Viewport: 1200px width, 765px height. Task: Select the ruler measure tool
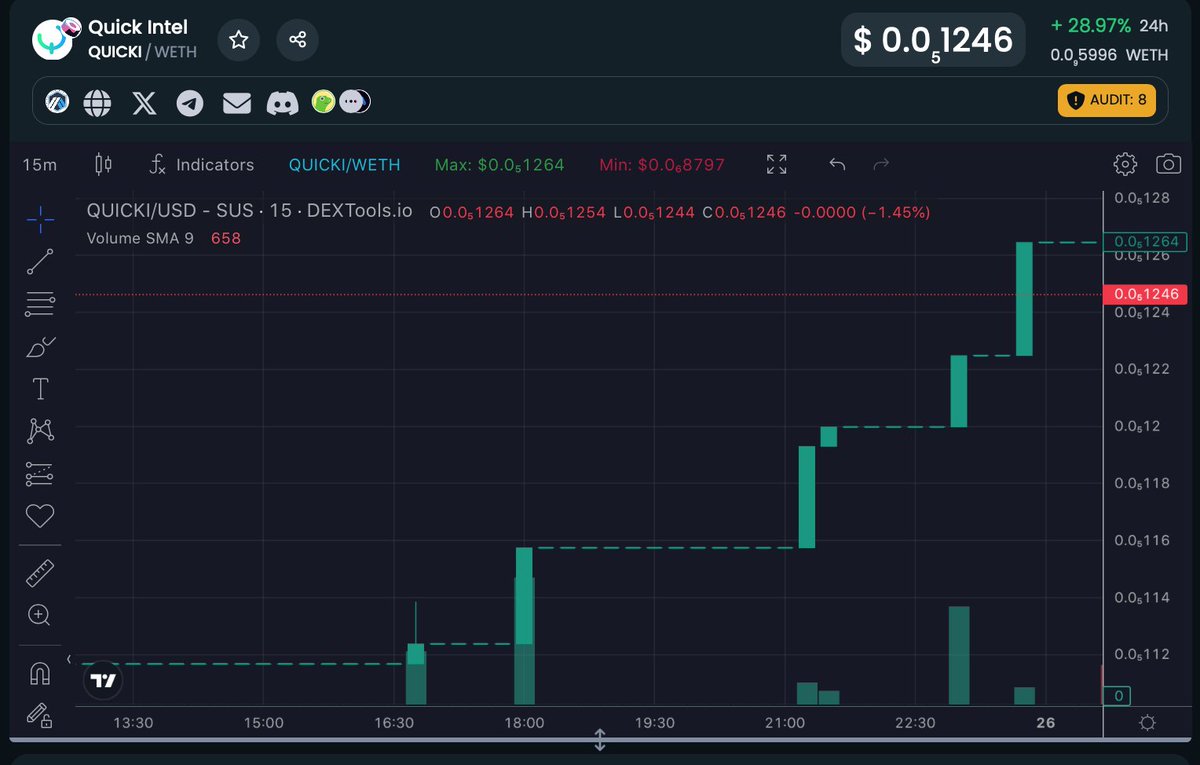click(x=40, y=573)
